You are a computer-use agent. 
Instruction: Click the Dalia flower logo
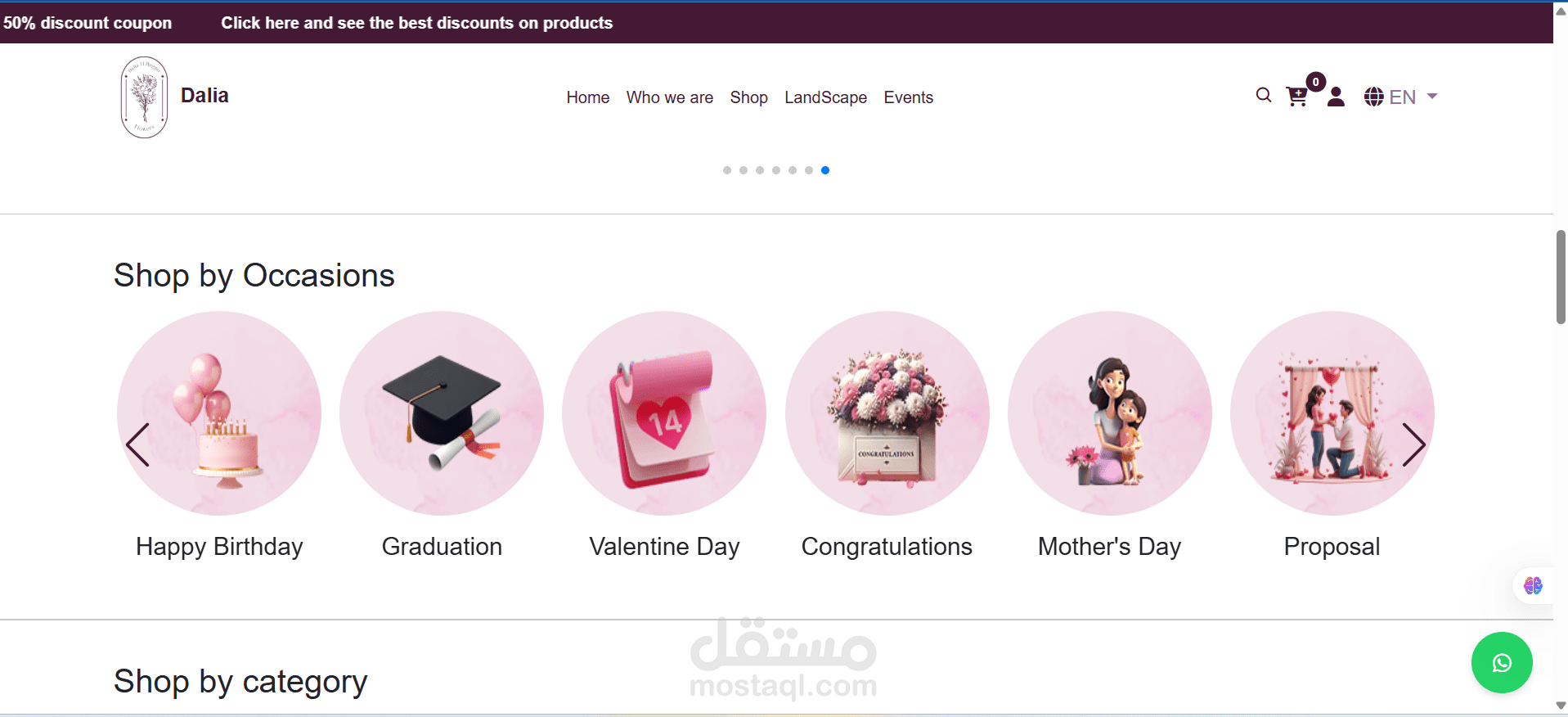[145, 97]
